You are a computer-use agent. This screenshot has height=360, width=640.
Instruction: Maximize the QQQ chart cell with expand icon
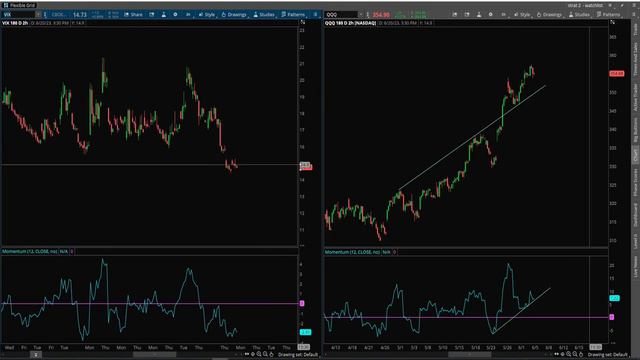613,22
